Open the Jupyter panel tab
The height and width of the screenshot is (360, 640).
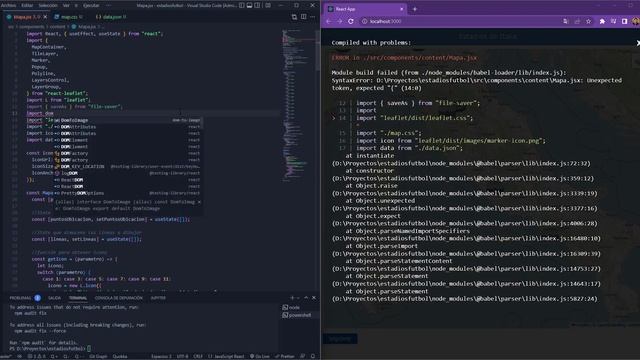158,298
